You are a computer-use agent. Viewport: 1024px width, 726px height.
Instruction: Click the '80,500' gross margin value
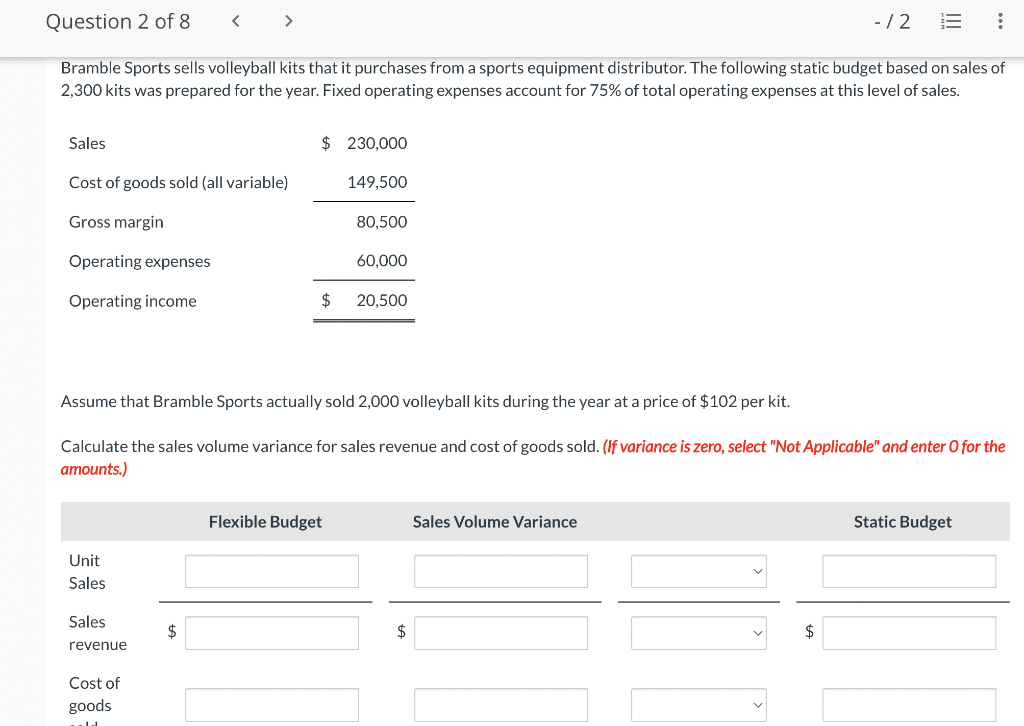pos(381,222)
